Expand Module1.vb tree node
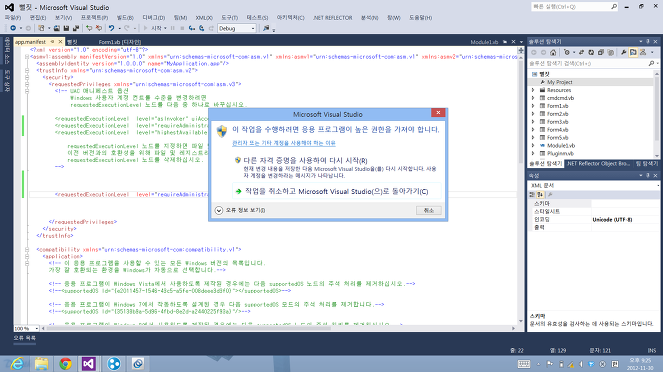Viewport: 663px width, 372px height. (x=533, y=145)
